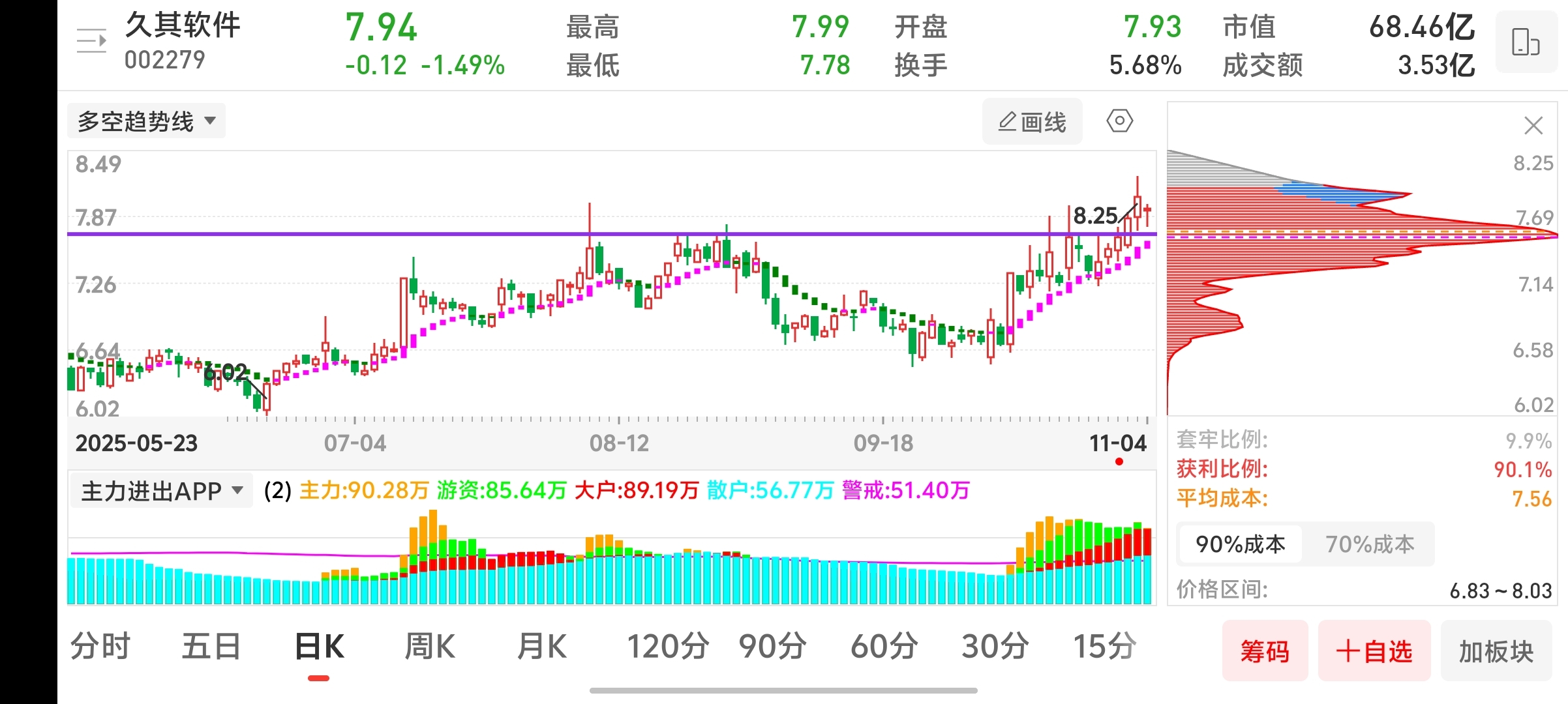
Task: Switch to the 70%成本 cost option
Action: tap(1369, 544)
